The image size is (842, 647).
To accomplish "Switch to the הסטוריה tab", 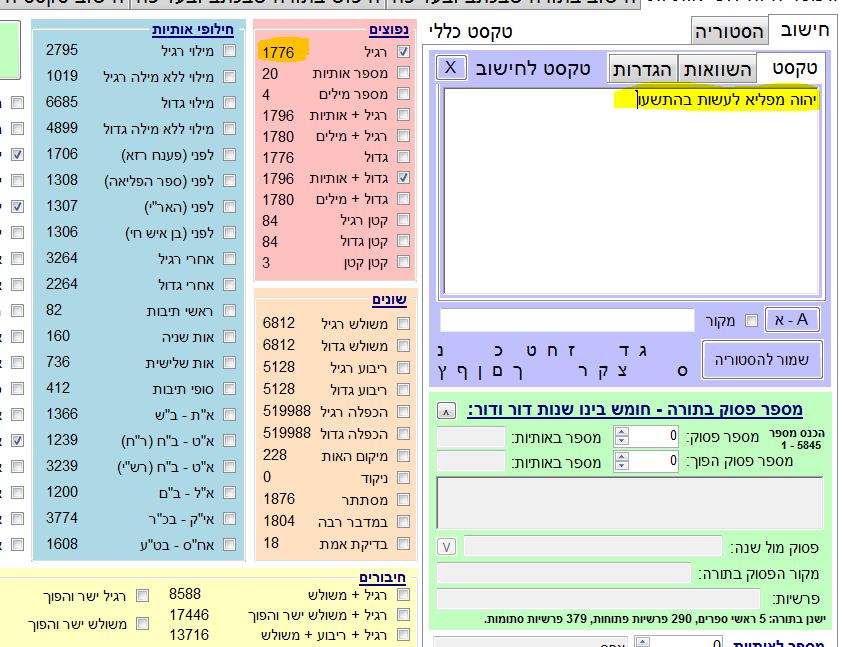I will tap(731, 31).
